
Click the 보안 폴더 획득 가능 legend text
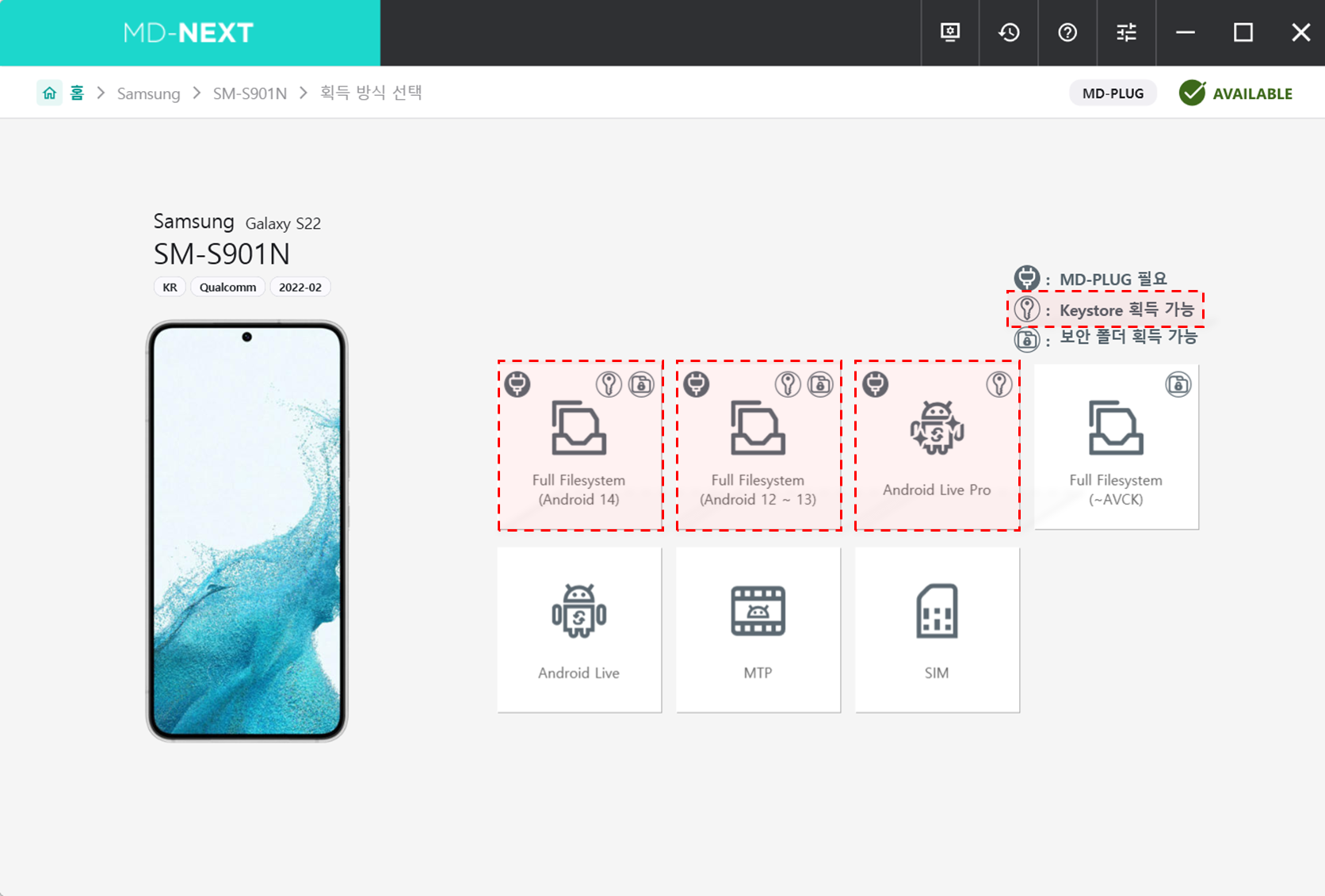(x=1128, y=337)
